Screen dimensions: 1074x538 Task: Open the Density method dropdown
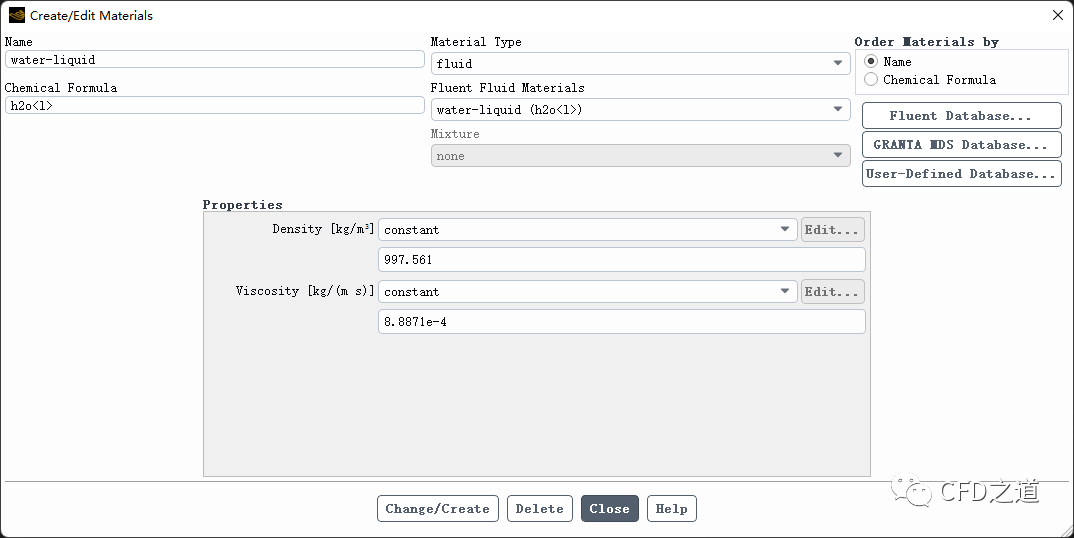tap(588, 230)
